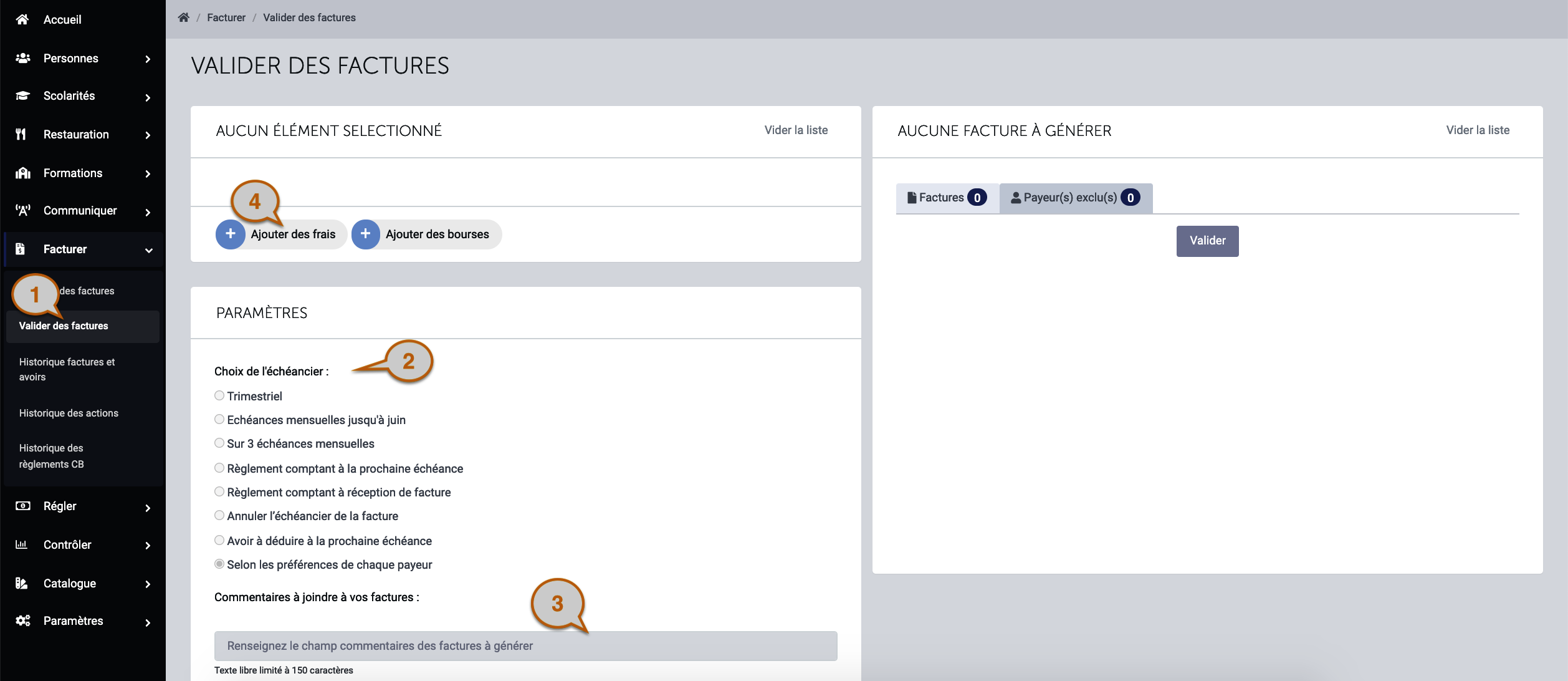The height and width of the screenshot is (681, 1568).
Task: Click the Communiquer broadcast icon
Action: [x=23, y=210]
